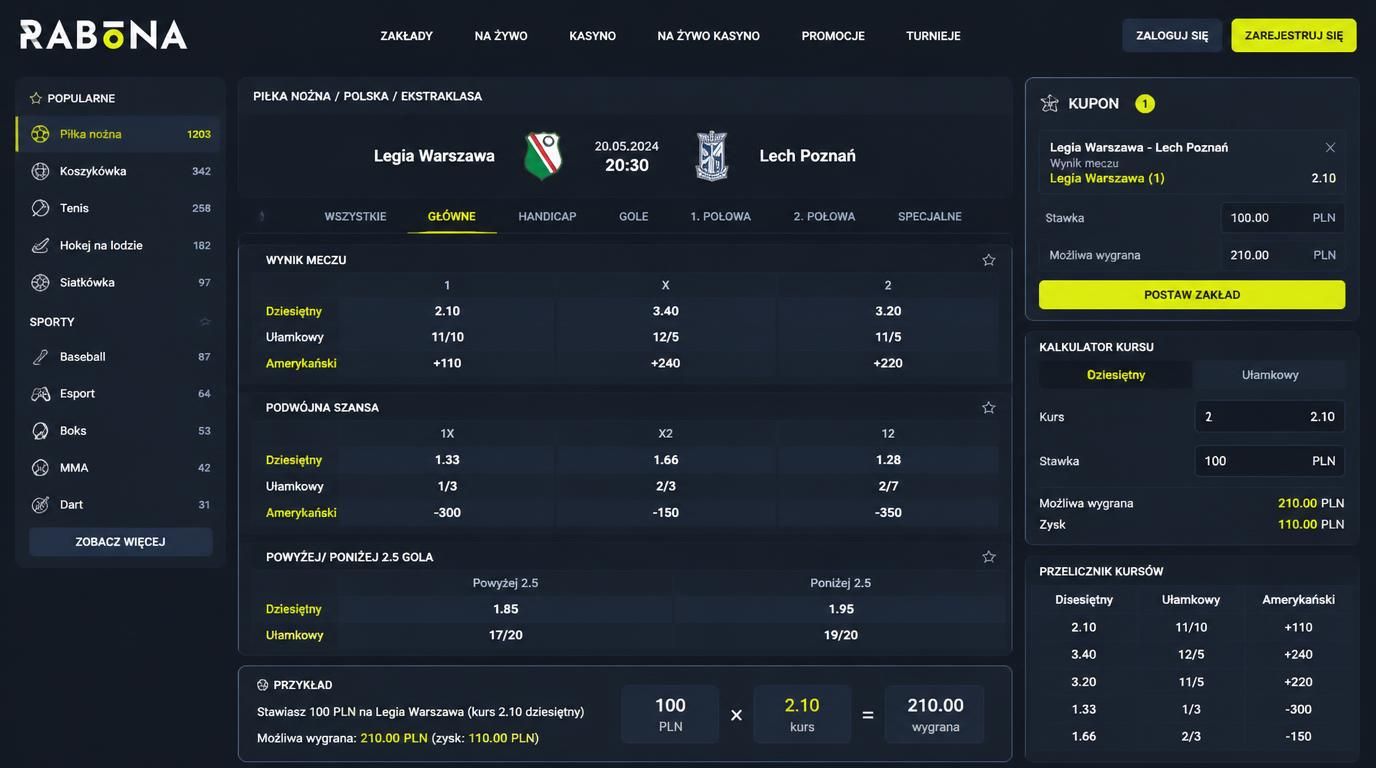Click the Zaloguj się button
Image resolution: width=1376 pixels, height=768 pixels.
tap(1172, 35)
